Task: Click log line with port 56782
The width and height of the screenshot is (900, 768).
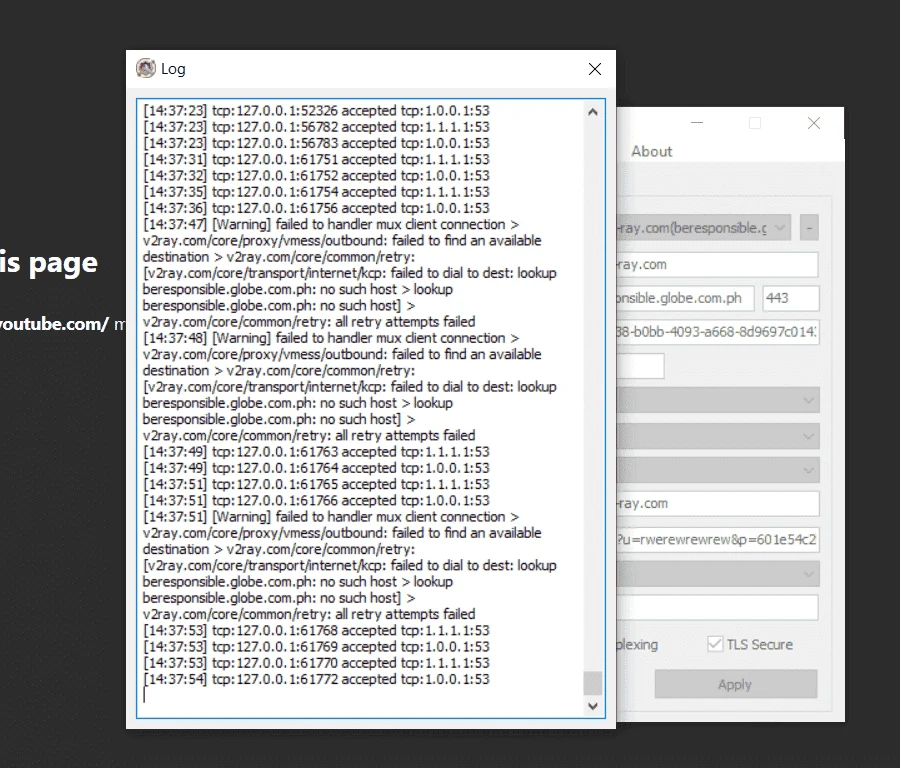Action: [316, 127]
